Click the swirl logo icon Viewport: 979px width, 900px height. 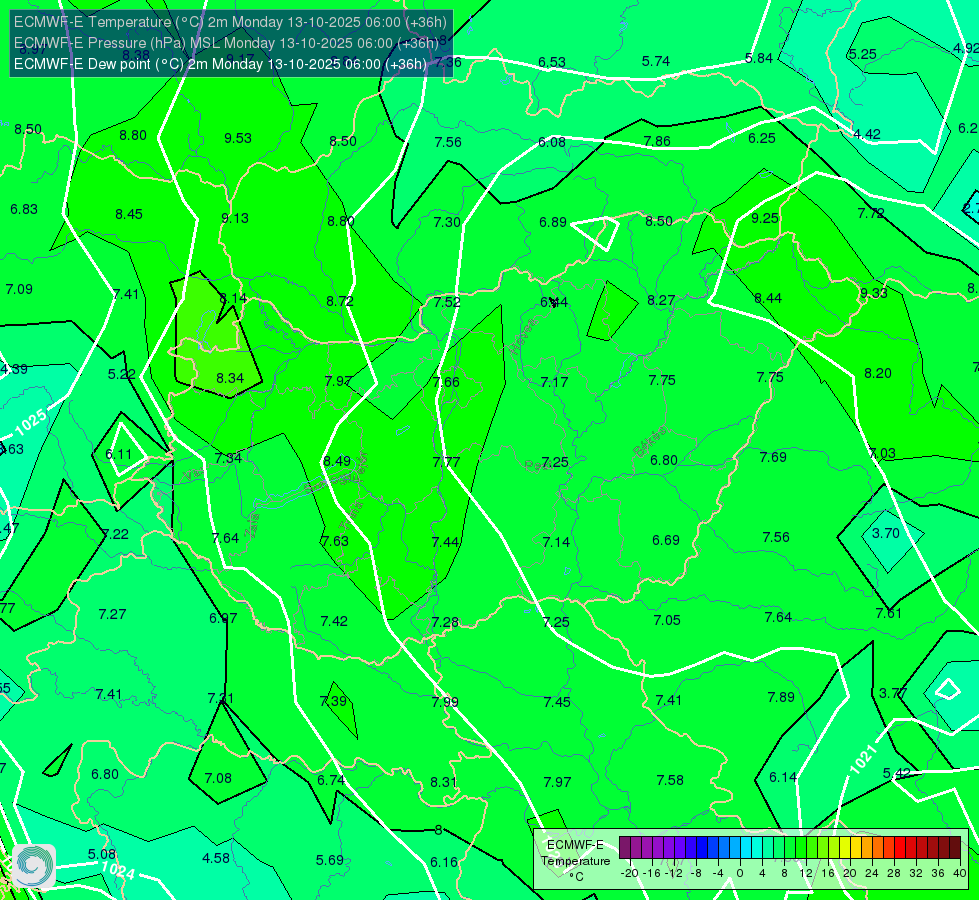[34, 866]
